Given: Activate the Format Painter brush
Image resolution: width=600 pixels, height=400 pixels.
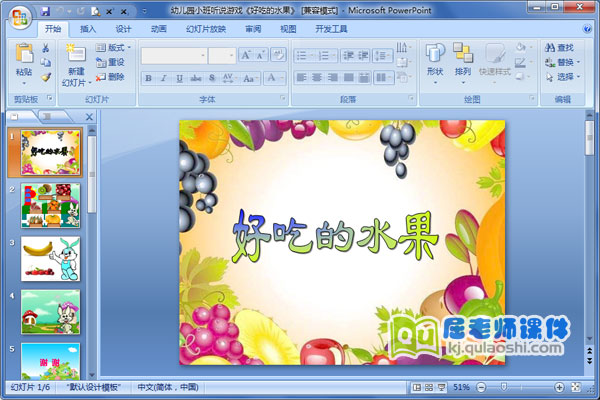Looking at the screenshot, I should point(46,77).
